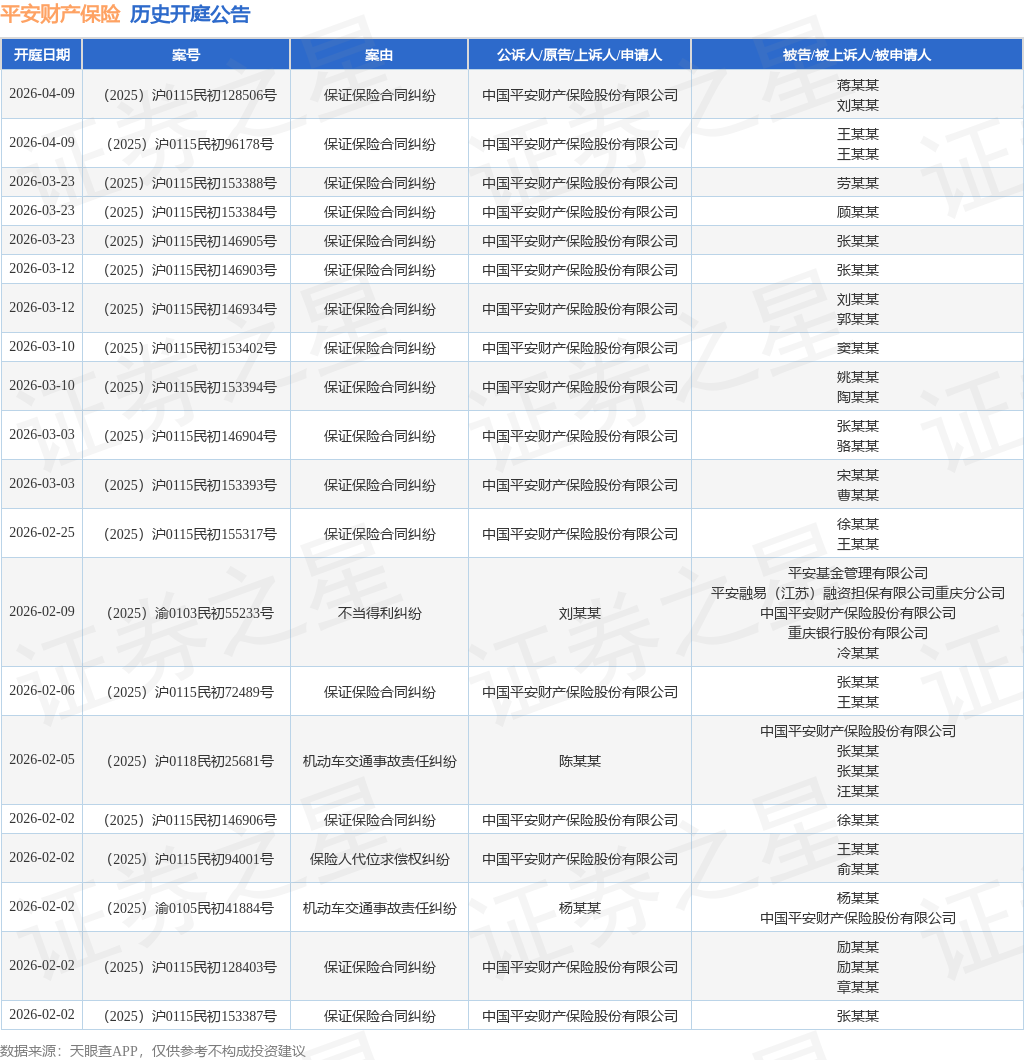Select case number 沪0115民初146903号
The height and width of the screenshot is (1060, 1024).
tap(190, 270)
